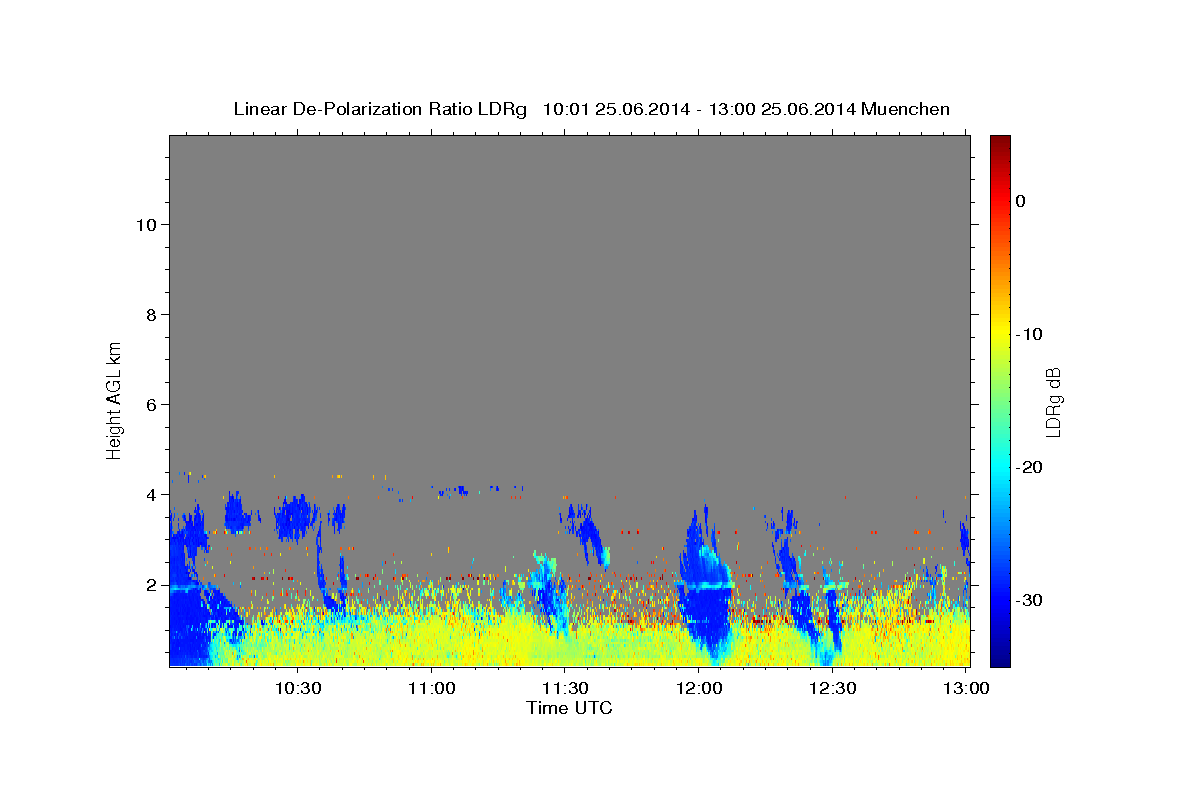The image size is (1200, 800).
Task: Click the 'LDRg dB' colorbar label
Action: click(1053, 402)
